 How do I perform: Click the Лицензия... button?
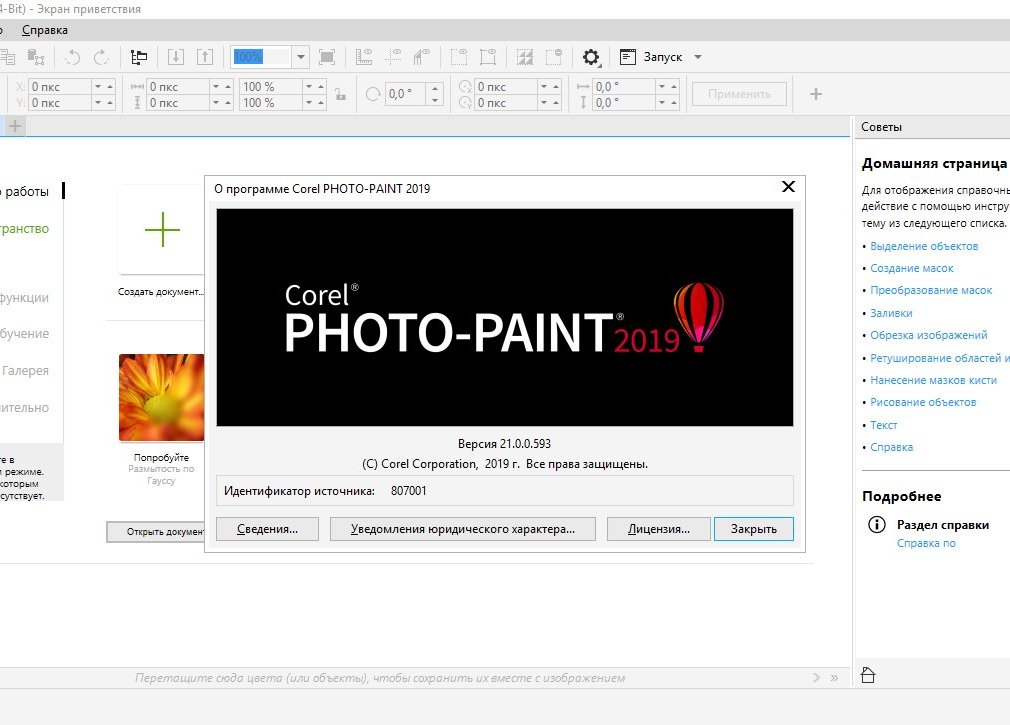coord(658,529)
